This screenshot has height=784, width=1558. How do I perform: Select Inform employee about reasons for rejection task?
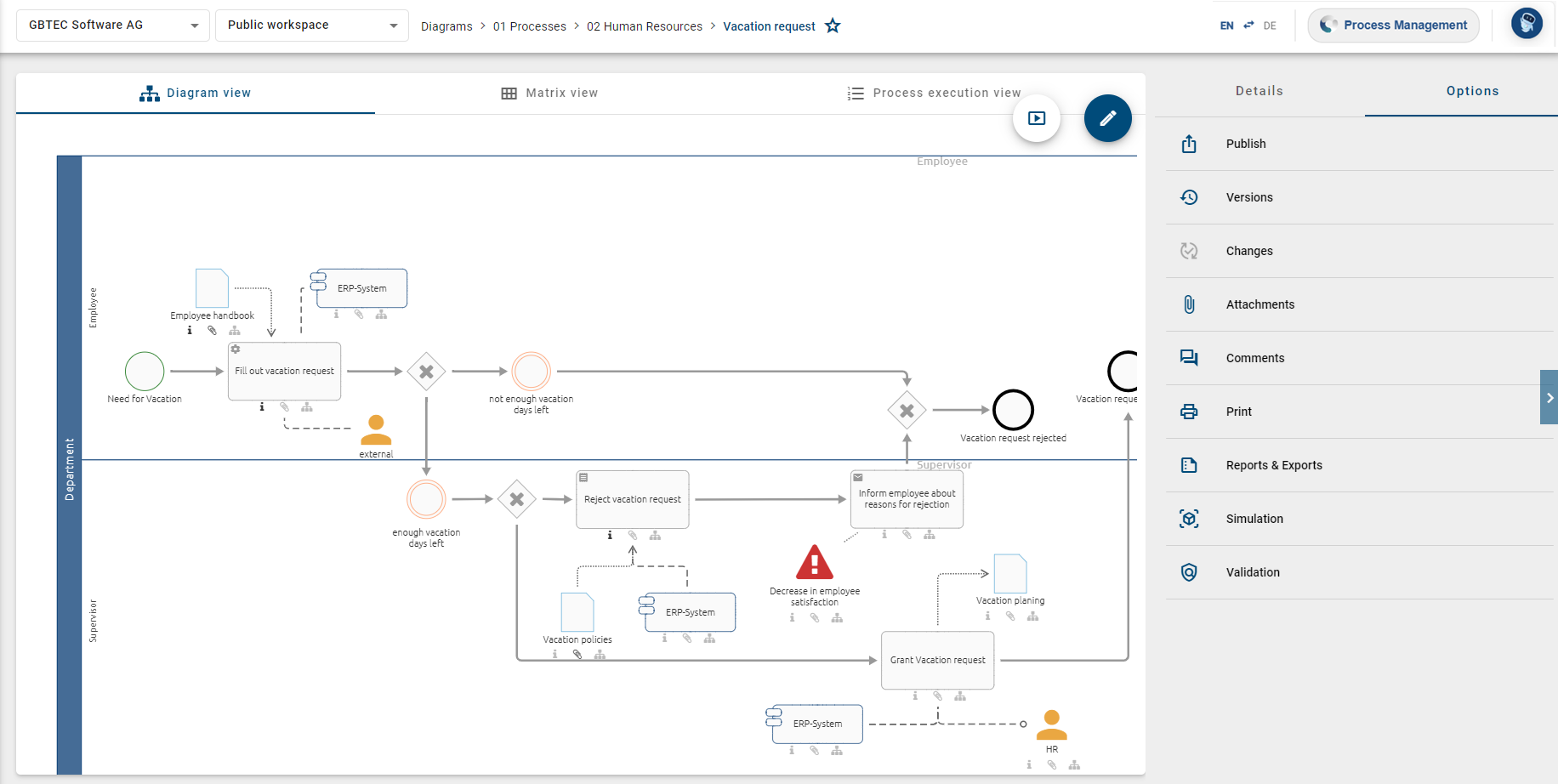(x=907, y=499)
